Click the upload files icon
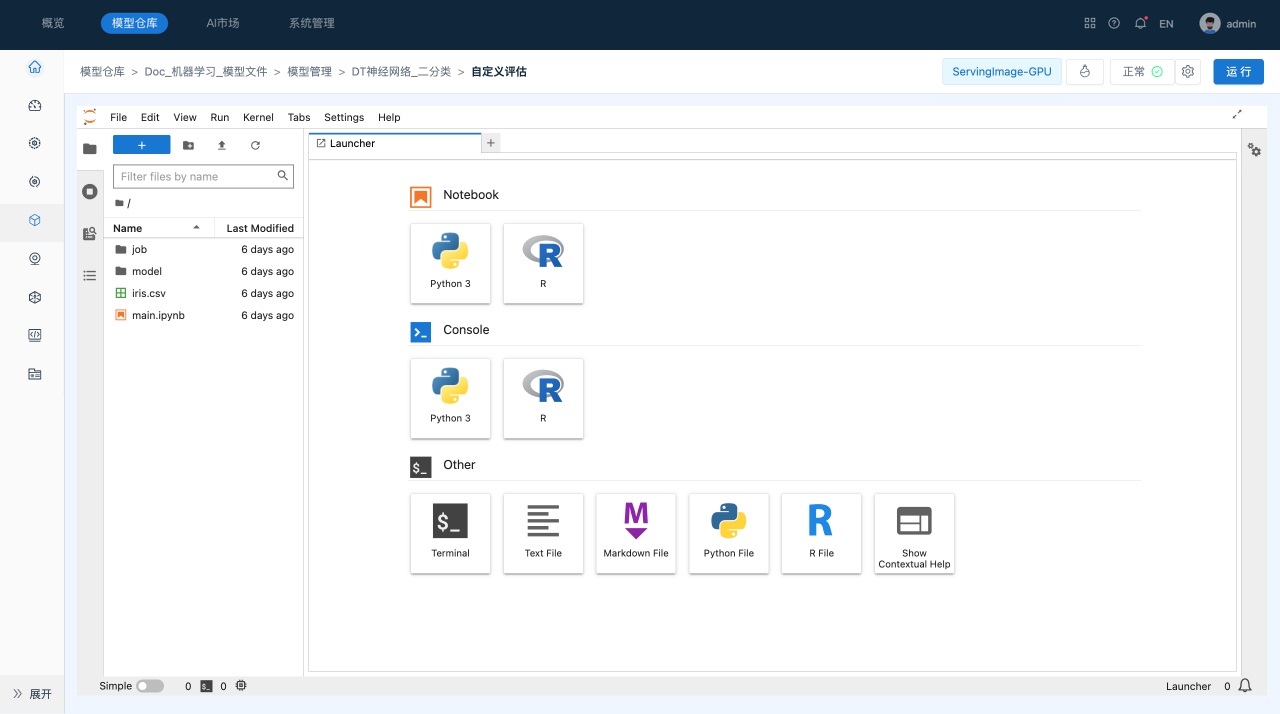The width and height of the screenshot is (1280, 714). (x=222, y=145)
